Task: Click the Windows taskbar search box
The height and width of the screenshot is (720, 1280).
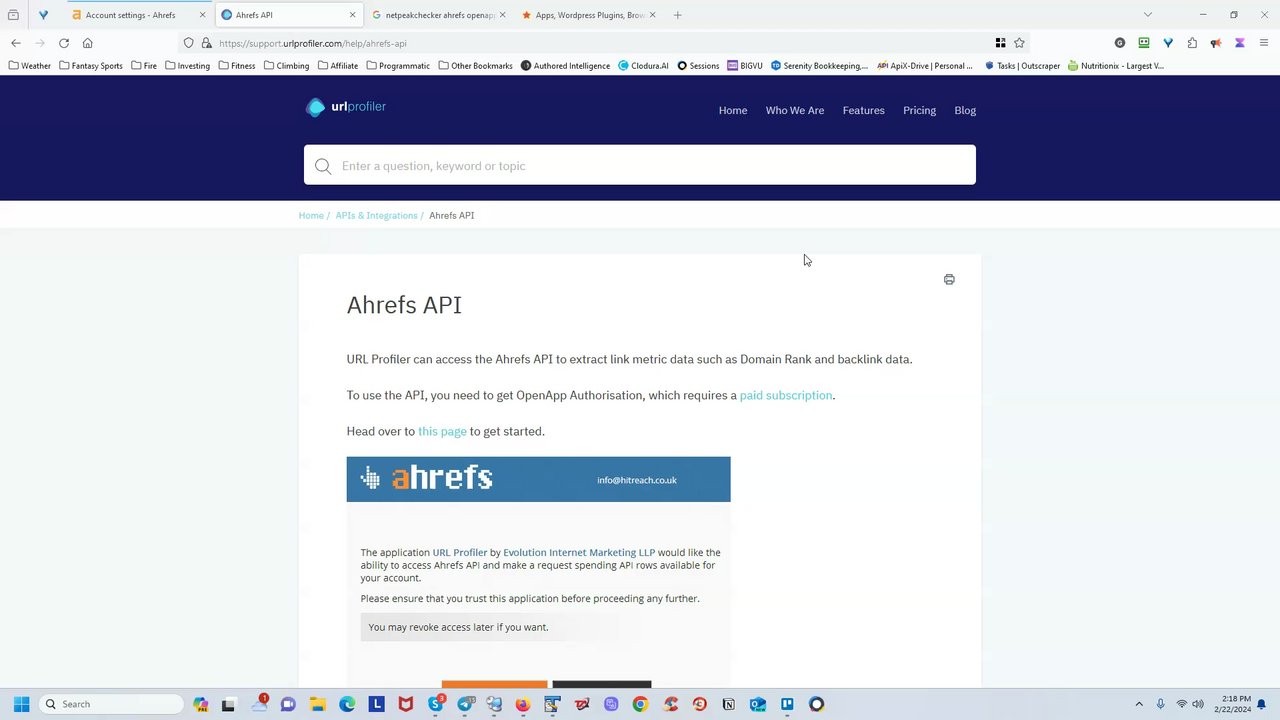Action: (x=112, y=704)
